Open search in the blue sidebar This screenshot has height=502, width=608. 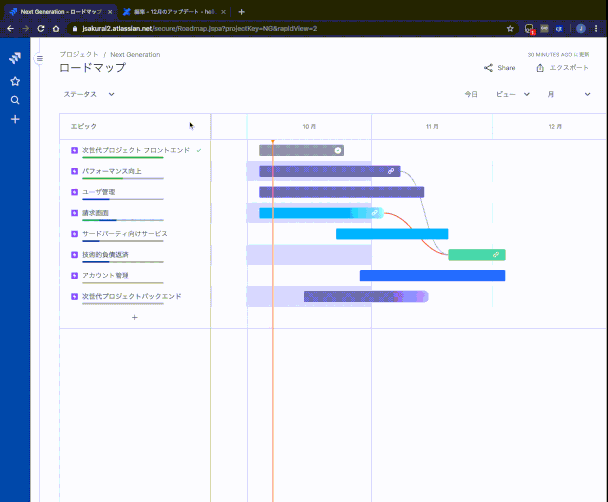(15, 100)
